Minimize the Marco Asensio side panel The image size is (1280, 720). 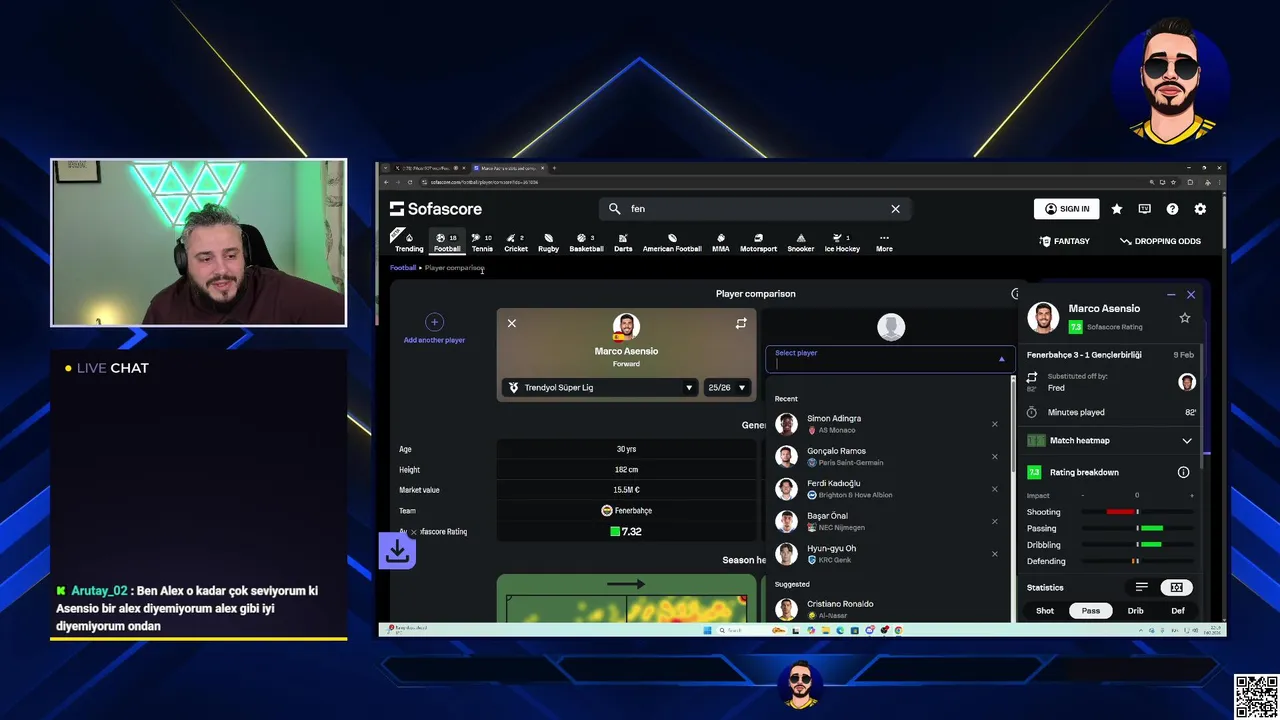coord(1171,295)
